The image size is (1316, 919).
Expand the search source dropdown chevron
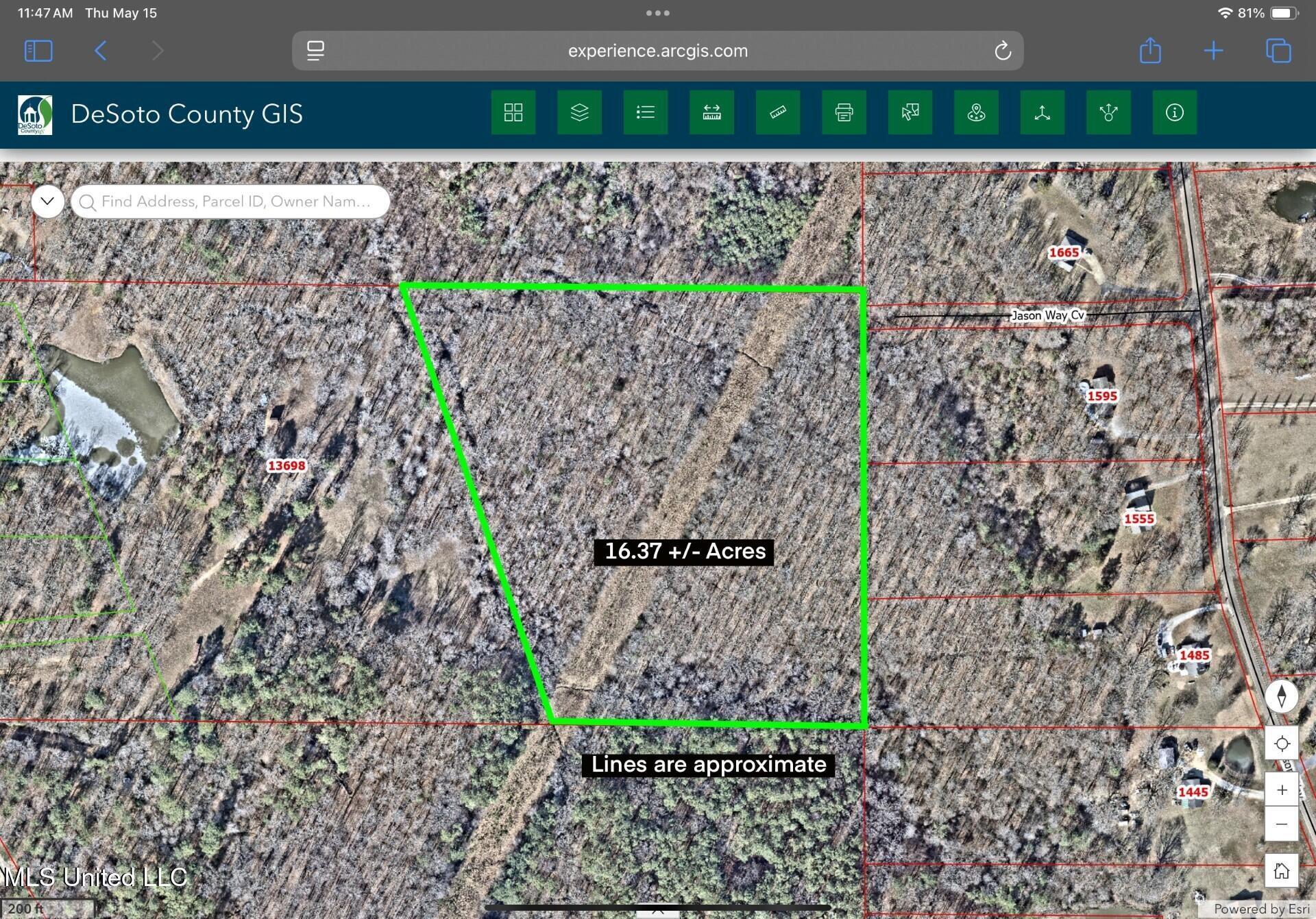click(47, 201)
